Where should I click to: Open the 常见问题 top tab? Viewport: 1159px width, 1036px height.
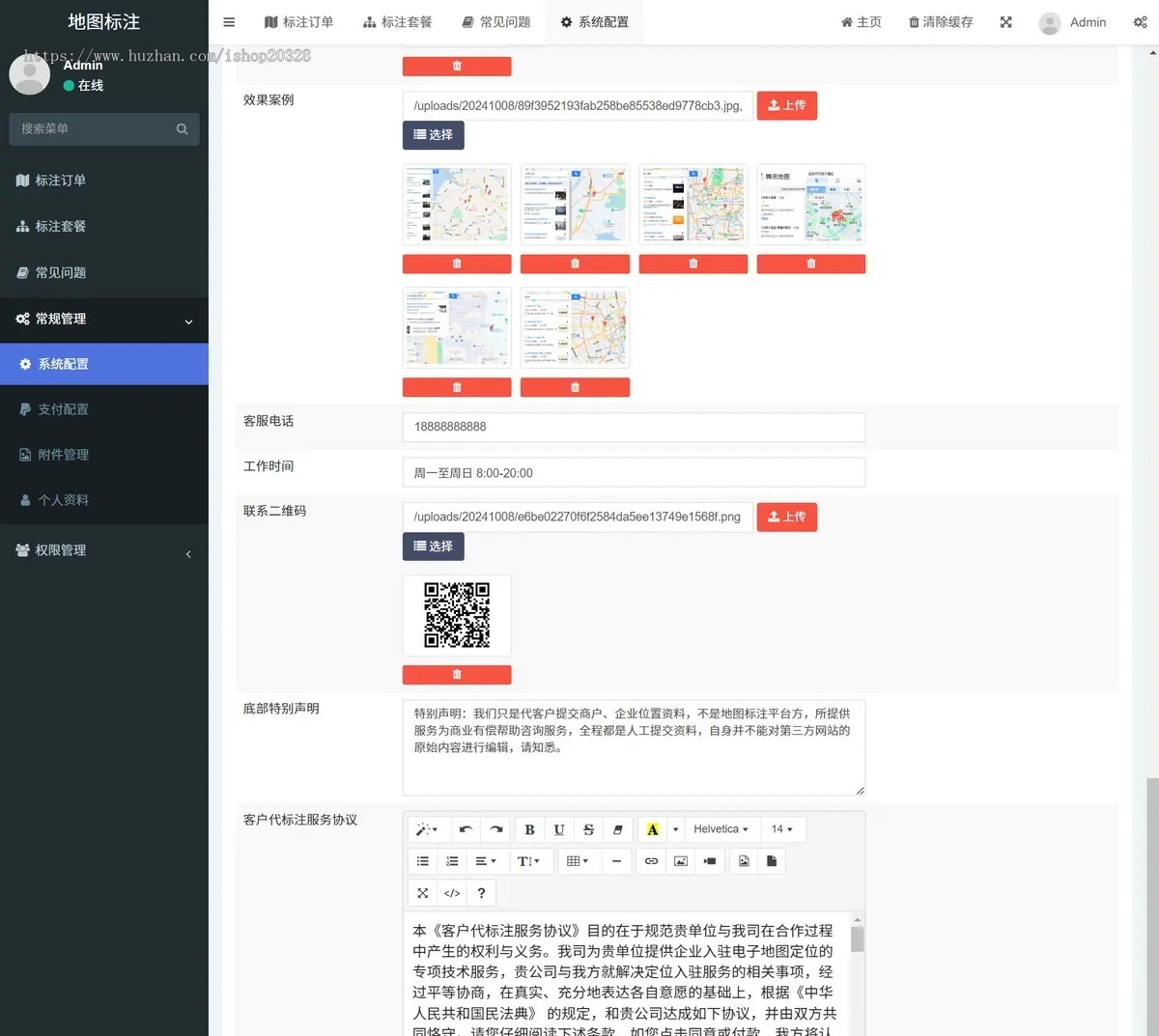(495, 22)
